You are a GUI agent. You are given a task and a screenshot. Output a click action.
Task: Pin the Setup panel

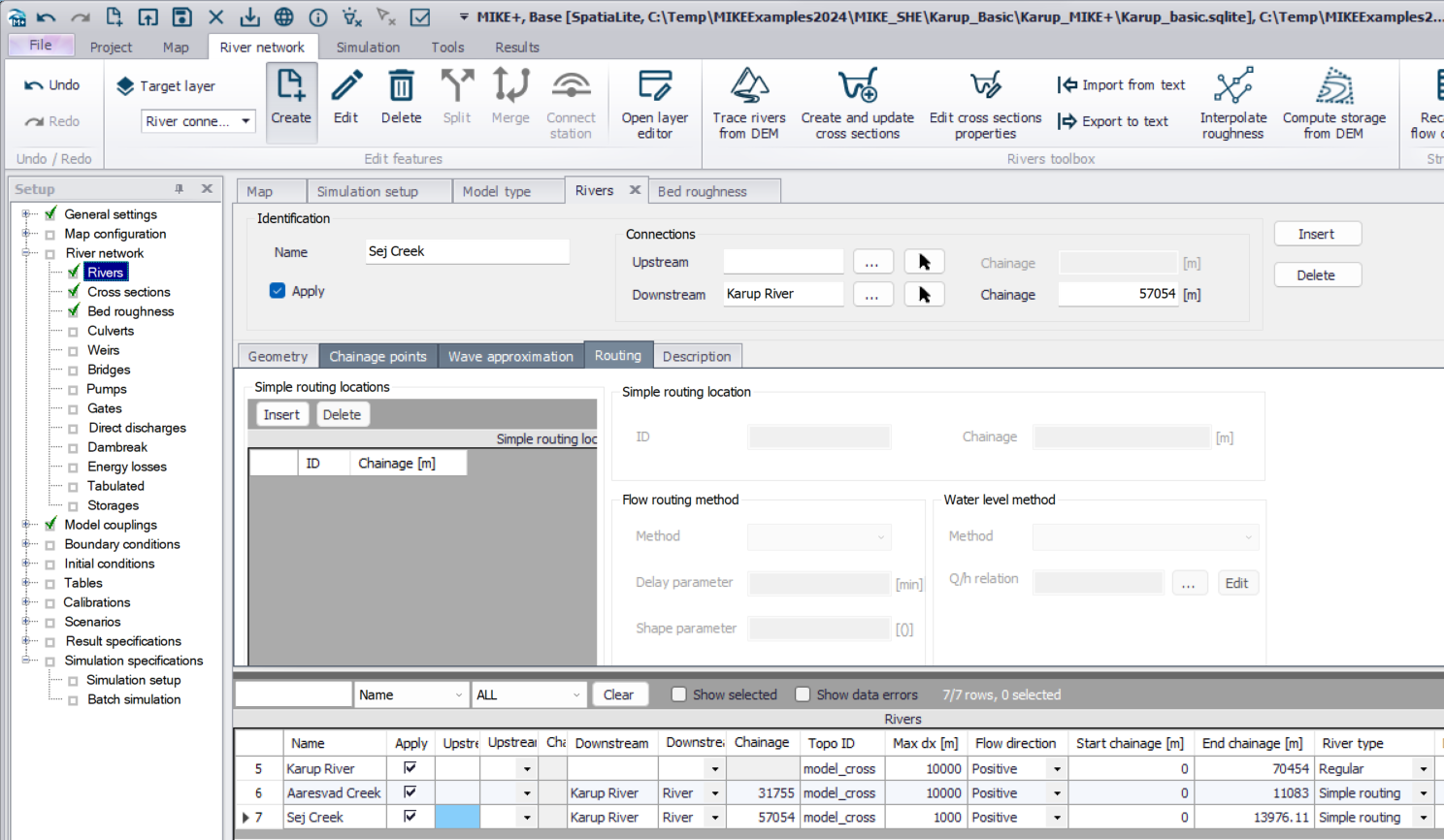click(179, 189)
